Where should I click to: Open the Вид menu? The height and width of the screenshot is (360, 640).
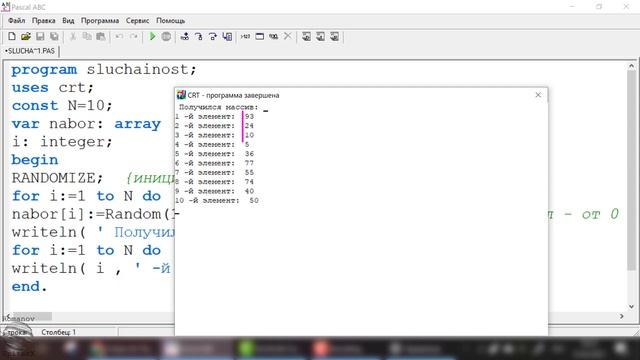pyautogui.click(x=68, y=20)
